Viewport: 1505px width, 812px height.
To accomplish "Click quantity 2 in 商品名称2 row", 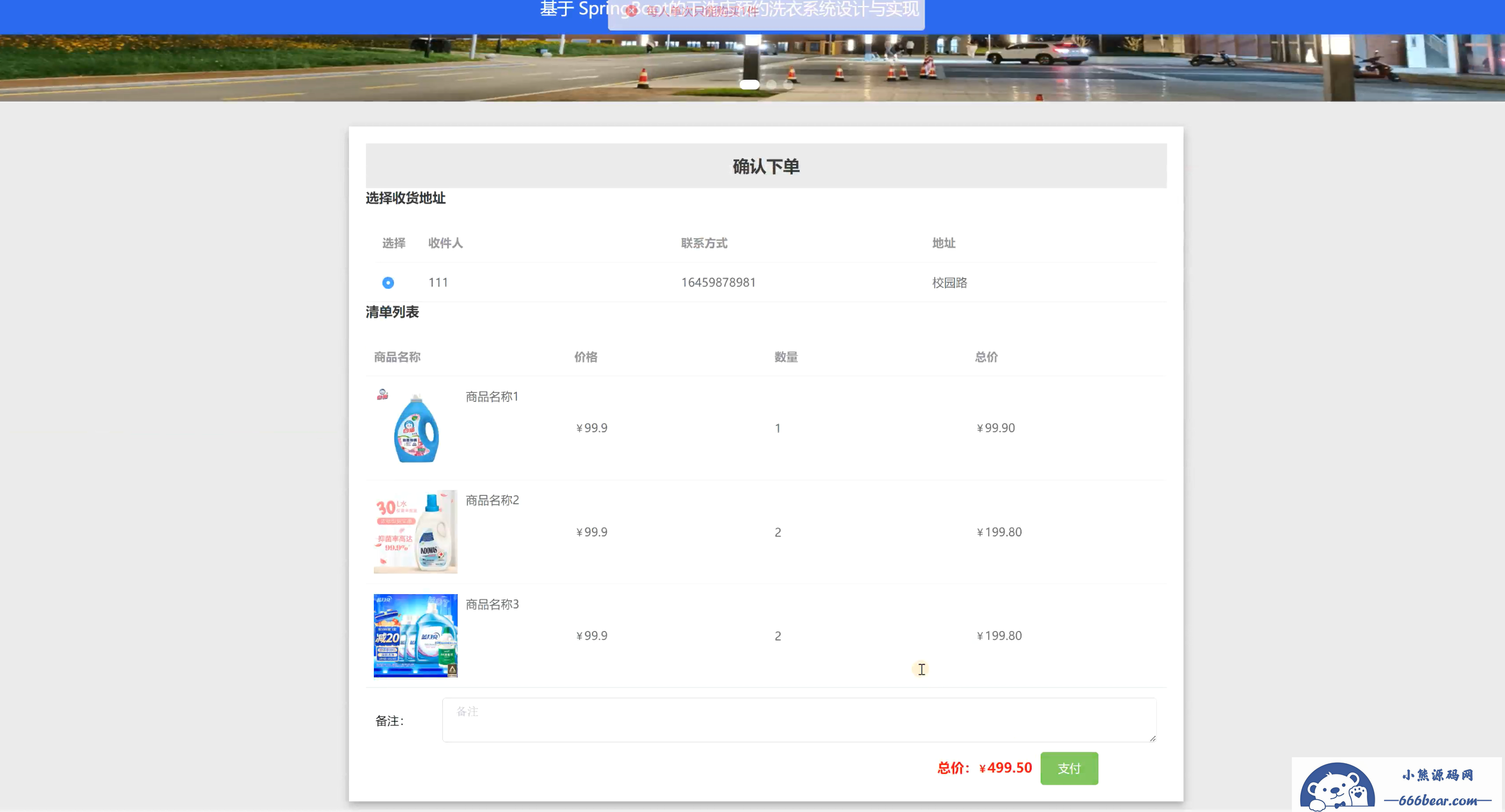I will point(778,532).
